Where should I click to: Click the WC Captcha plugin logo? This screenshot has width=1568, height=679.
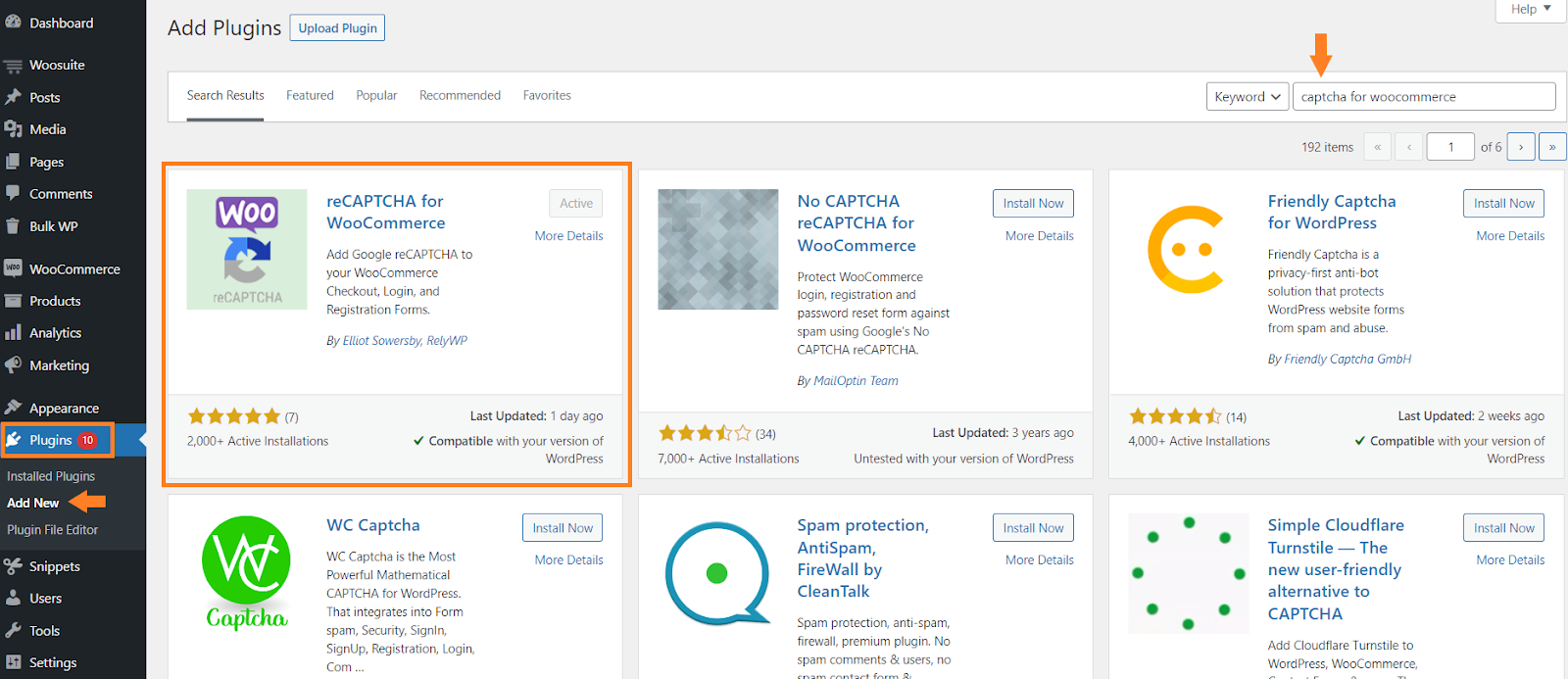tap(247, 573)
